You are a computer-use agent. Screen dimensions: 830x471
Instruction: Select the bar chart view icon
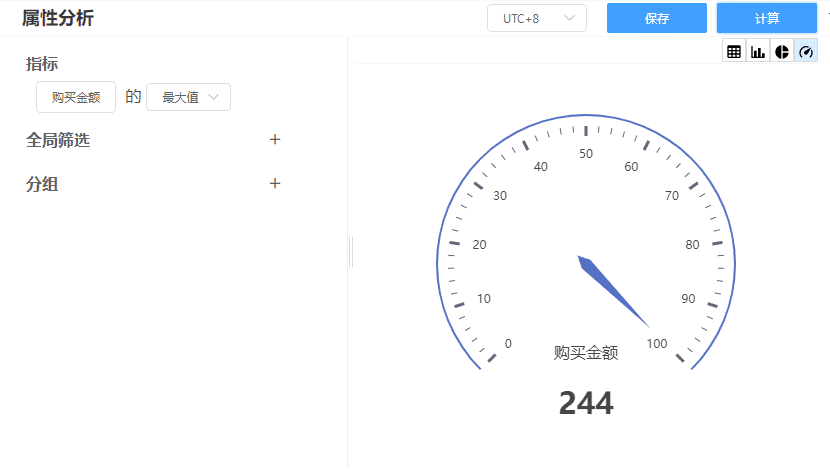coord(758,51)
